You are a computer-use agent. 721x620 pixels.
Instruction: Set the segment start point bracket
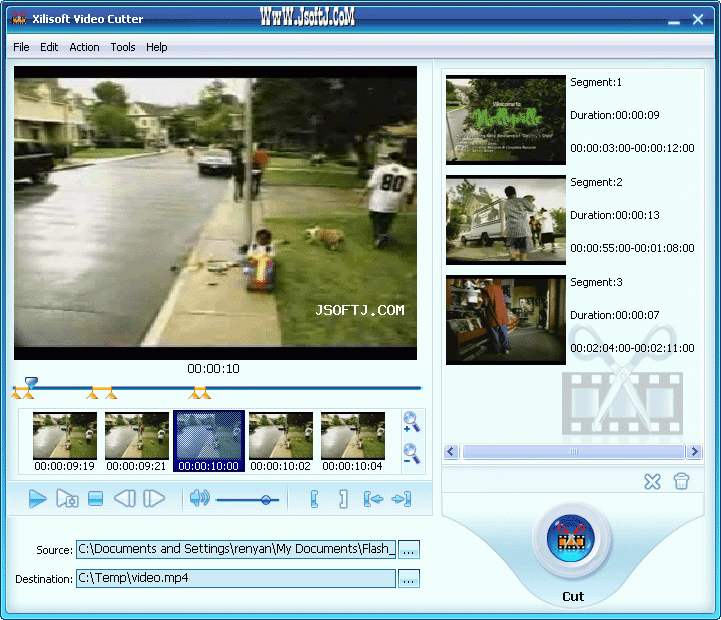(315, 499)
